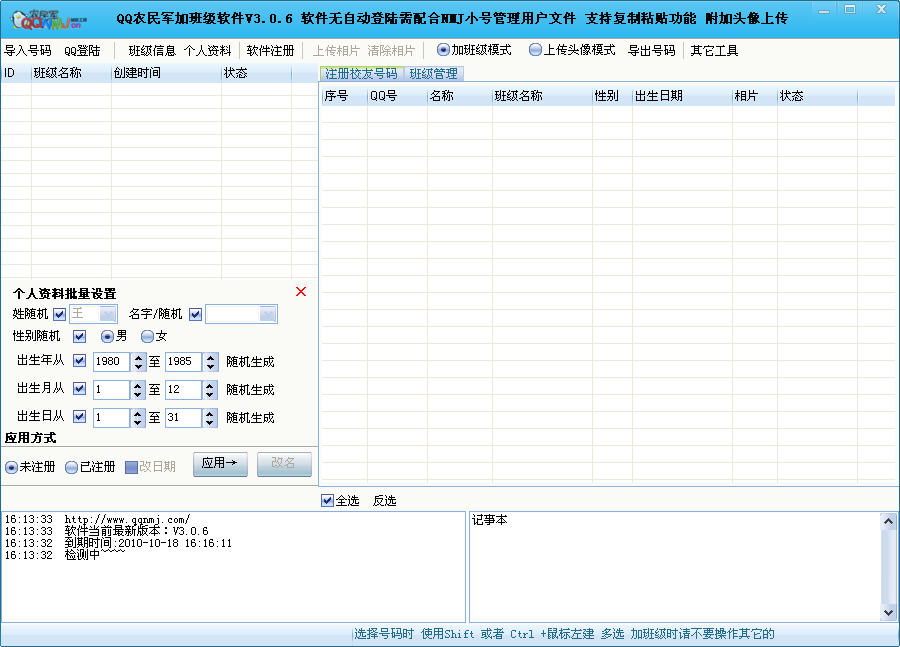
Task: Click the end birth day 31 field
Action: point(184,418)
